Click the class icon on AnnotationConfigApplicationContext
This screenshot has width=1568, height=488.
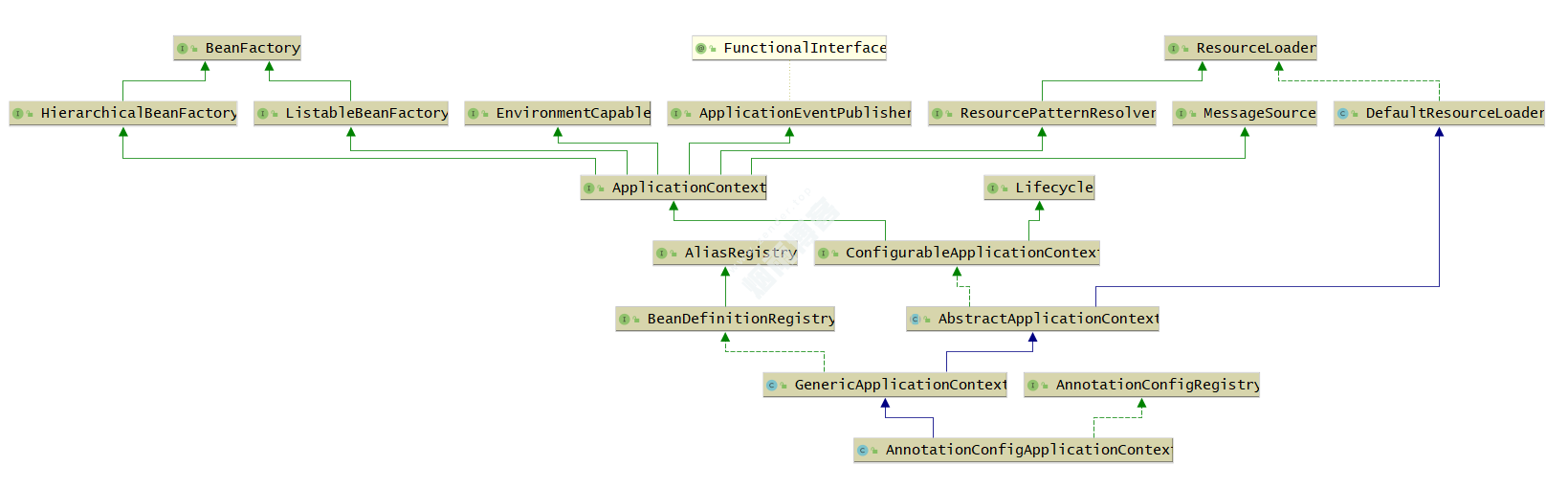(x=863, y=450)
